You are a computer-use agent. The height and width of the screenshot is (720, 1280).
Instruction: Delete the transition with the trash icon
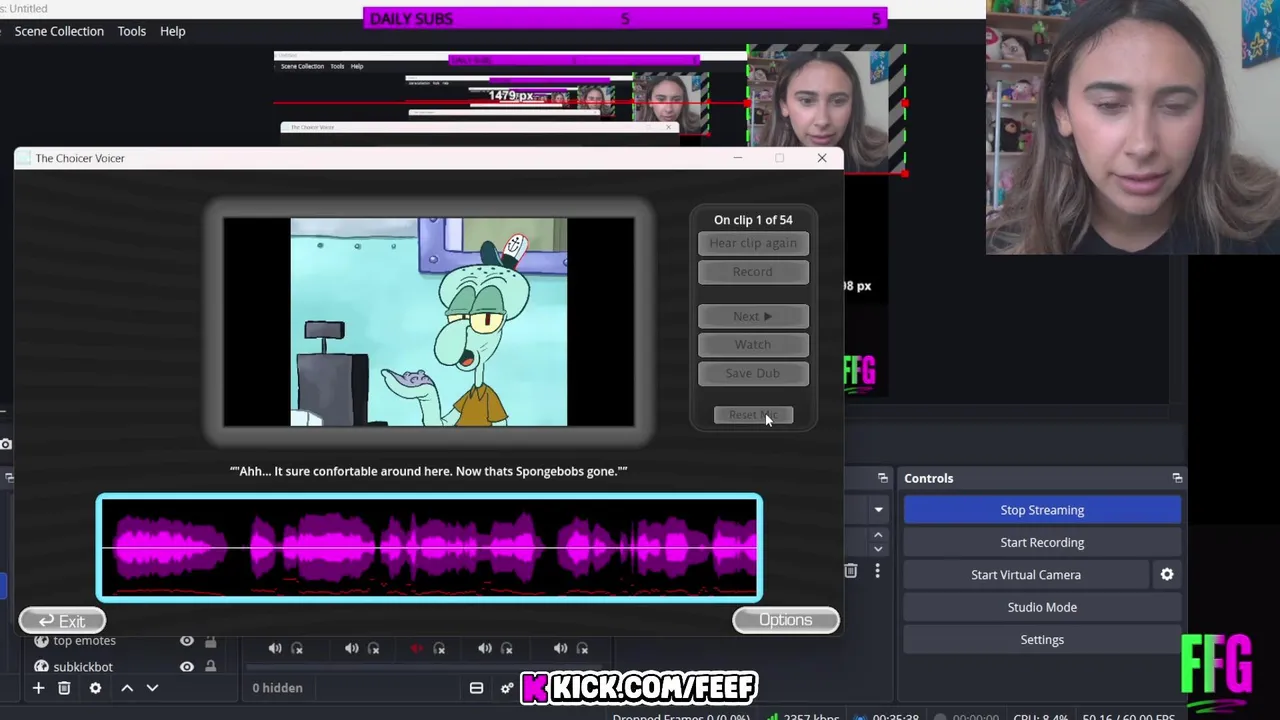click(x=850, y=571)
